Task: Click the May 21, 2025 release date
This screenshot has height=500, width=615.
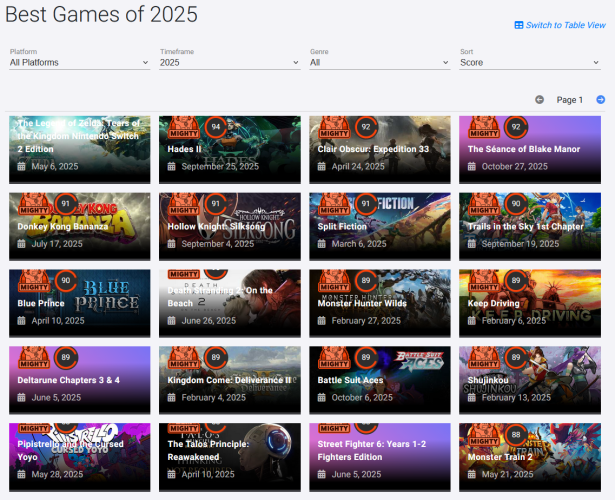Action: (508, 475)
